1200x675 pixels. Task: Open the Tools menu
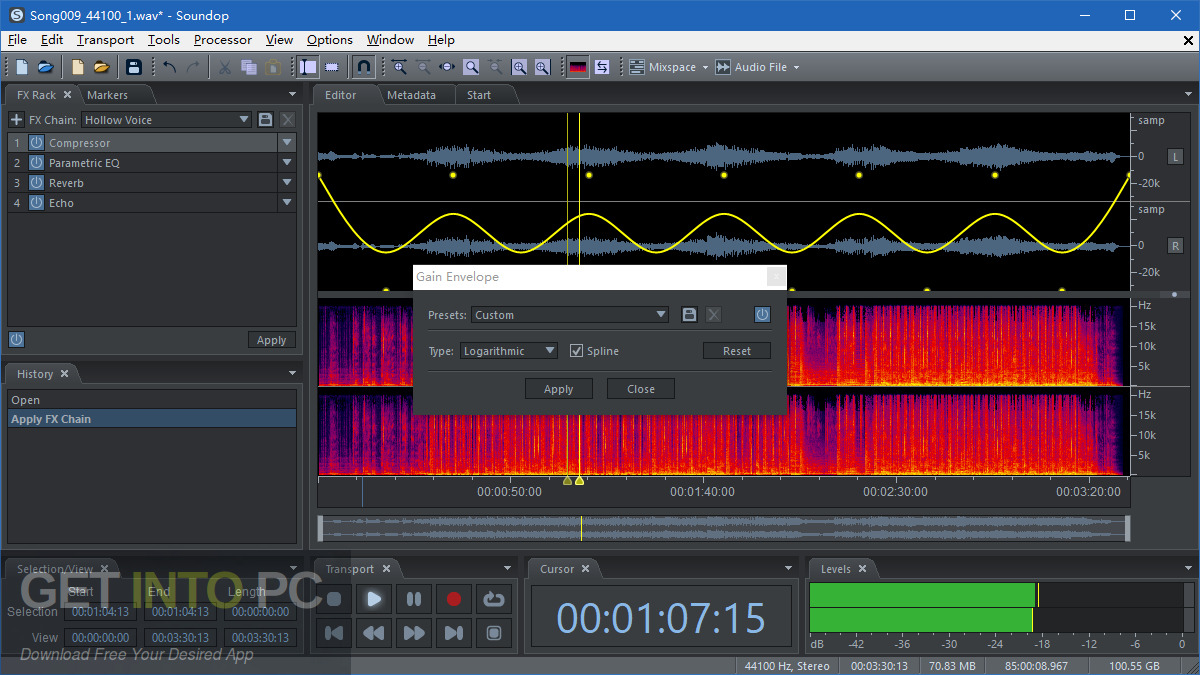click(x=164, y=40)
